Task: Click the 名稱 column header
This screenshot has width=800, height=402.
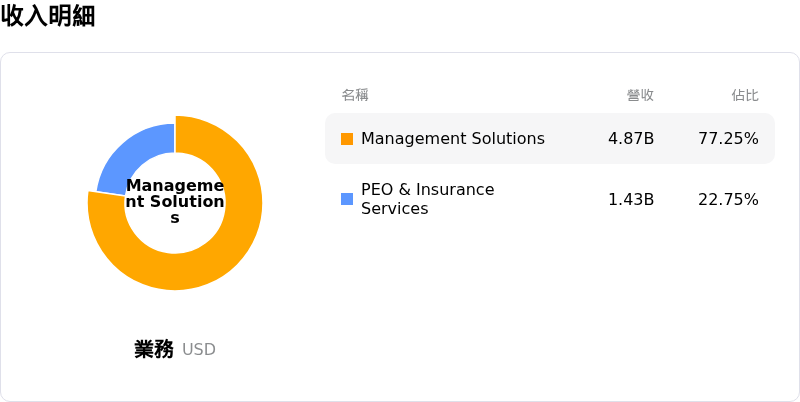Action: tap(355, 95)
